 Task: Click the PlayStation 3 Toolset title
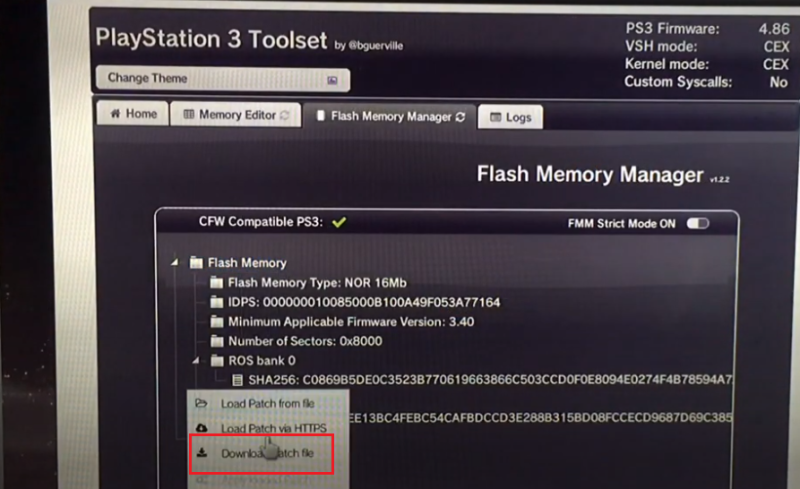[211, 39]
